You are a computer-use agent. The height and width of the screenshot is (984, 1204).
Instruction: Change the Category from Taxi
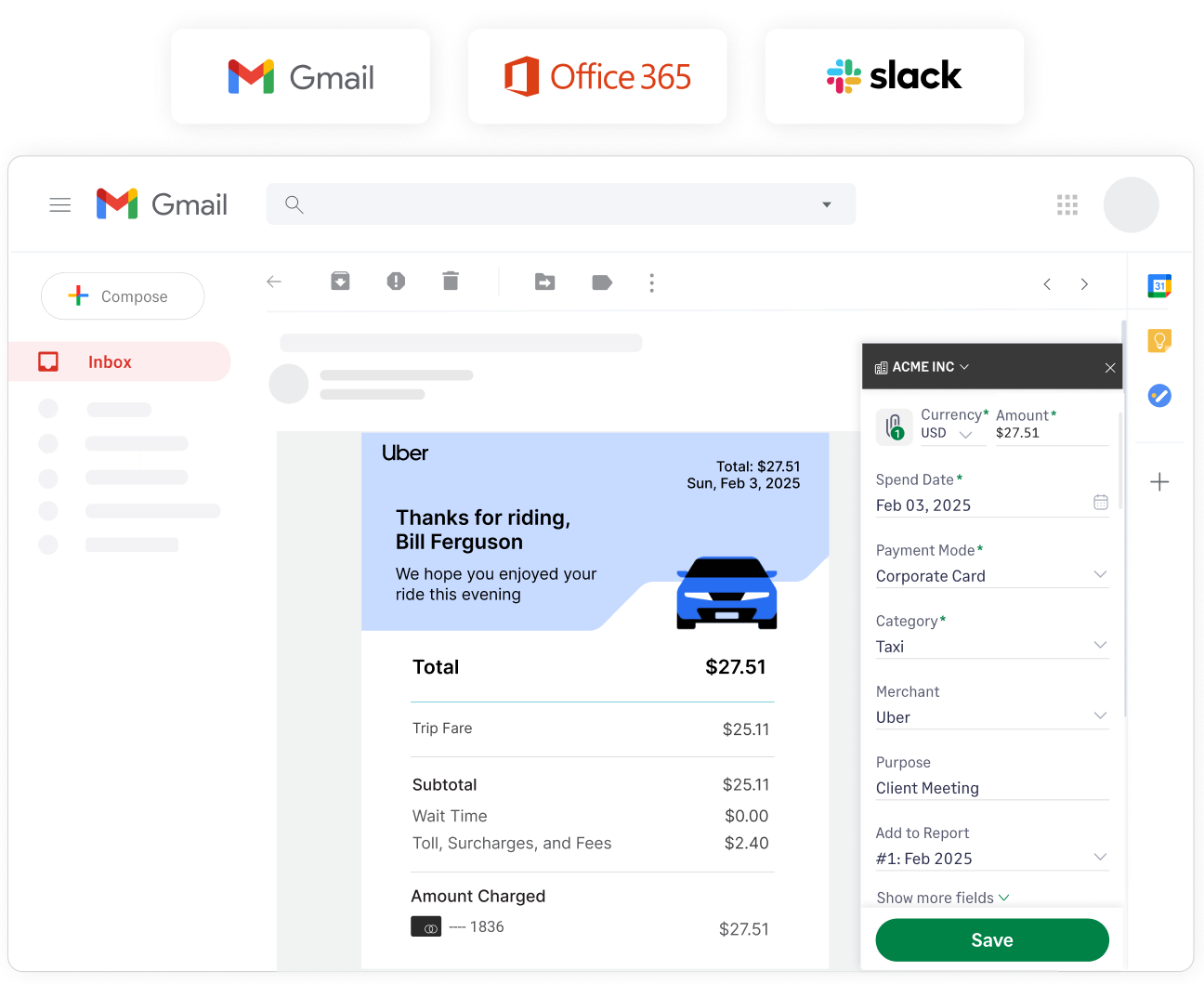992,646
